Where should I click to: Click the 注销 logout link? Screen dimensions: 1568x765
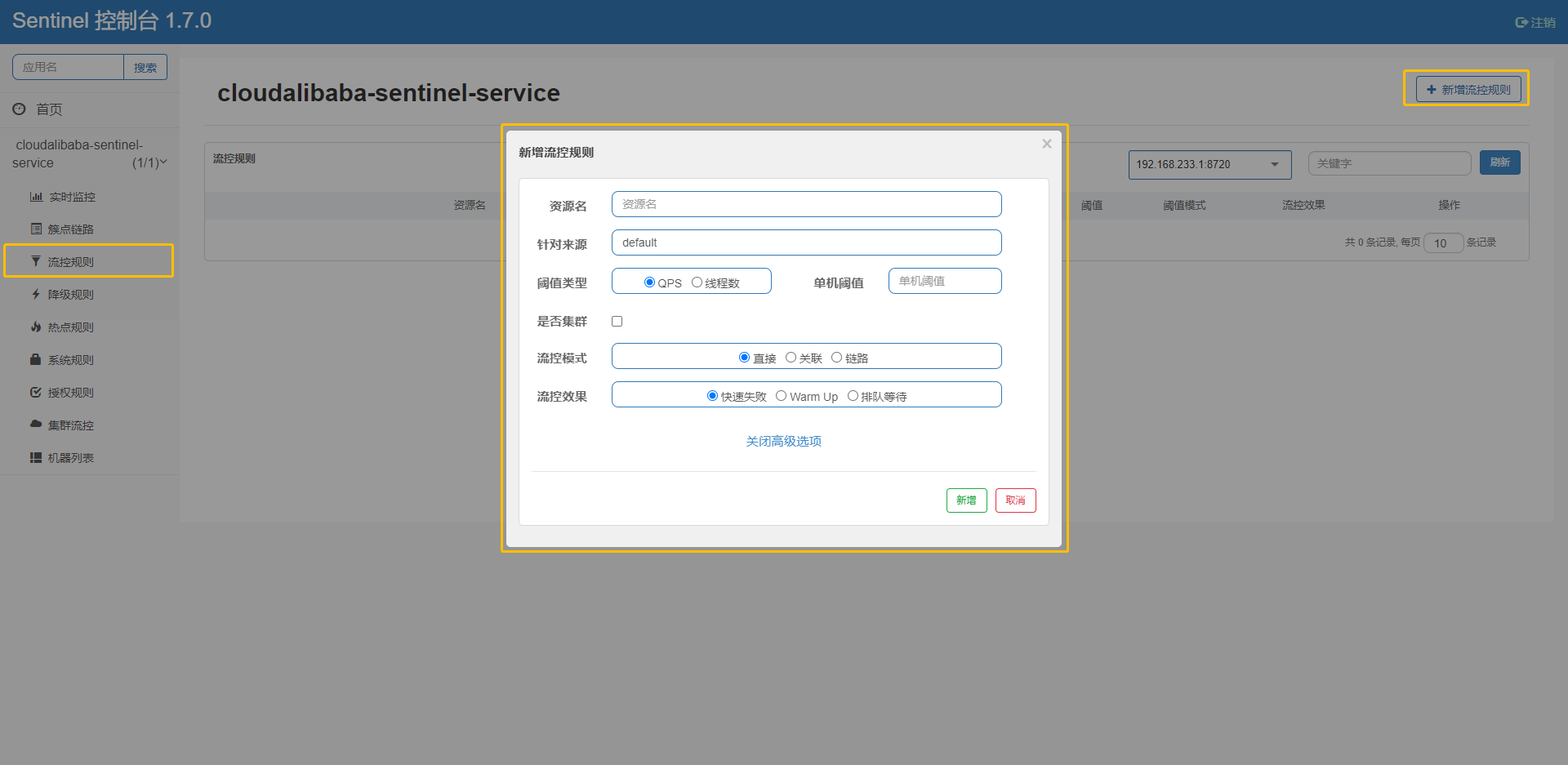click(1535, 23)
